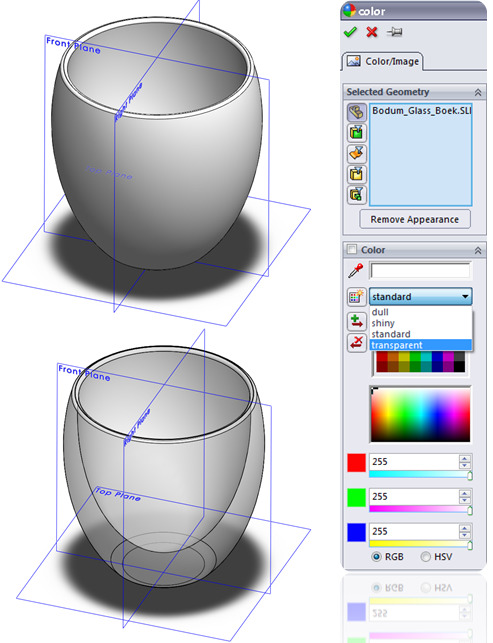Adjust the red component slider

coord(421,474)
